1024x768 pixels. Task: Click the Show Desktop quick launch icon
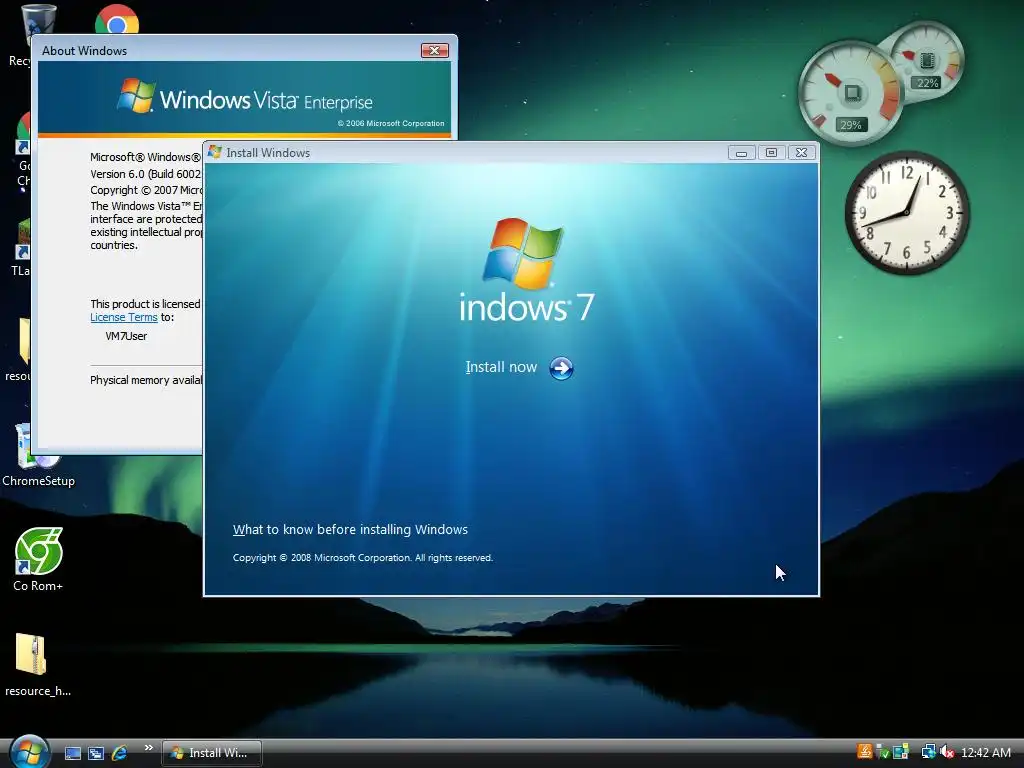point(72,753)
